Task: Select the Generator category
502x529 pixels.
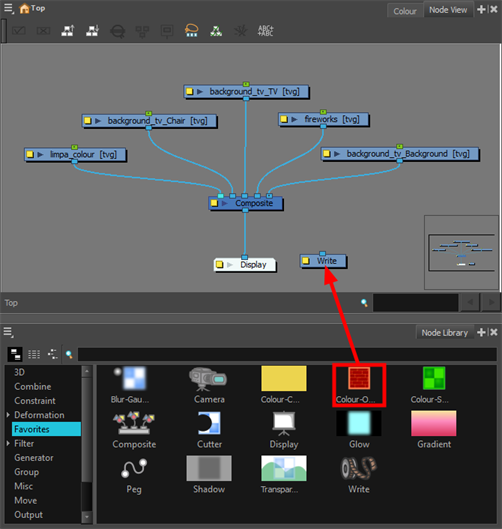Action: pyautogui.click(x=34, y=457)
